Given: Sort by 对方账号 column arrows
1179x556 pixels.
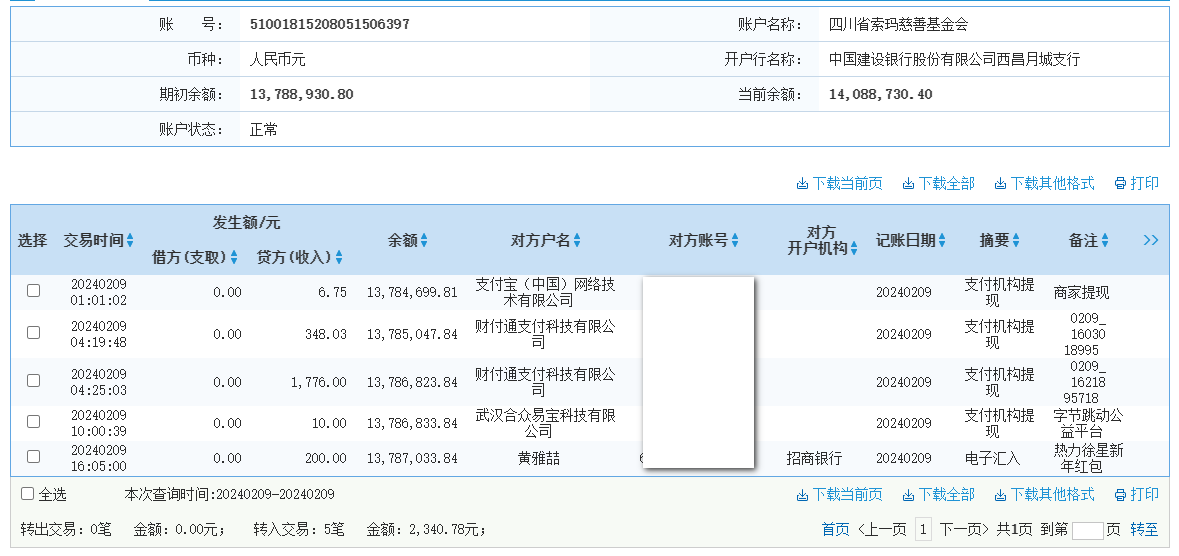Looking at the screenshot, I should coord(735,240).
